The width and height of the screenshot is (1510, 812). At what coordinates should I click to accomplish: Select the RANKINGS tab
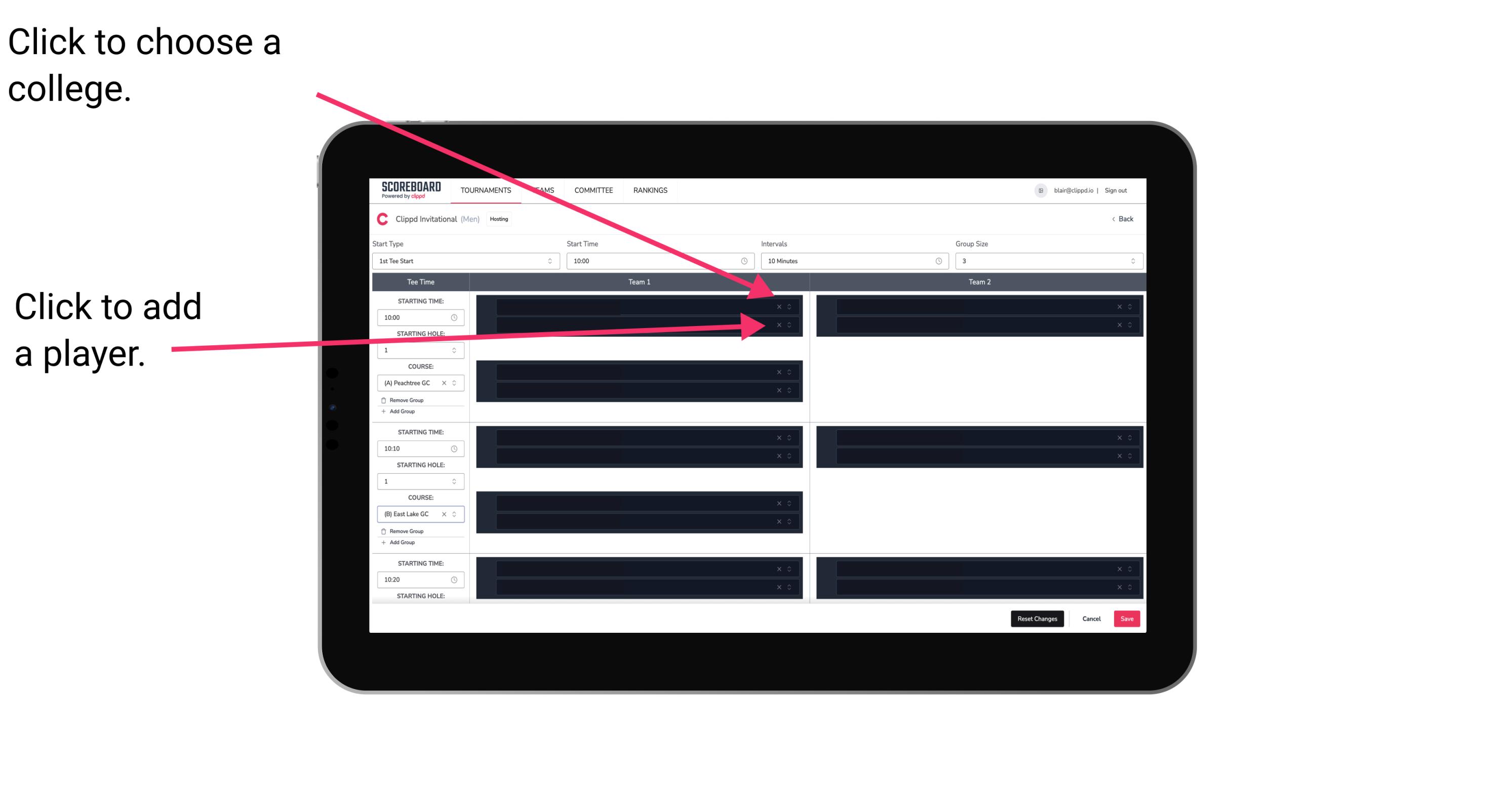[650, 191]
